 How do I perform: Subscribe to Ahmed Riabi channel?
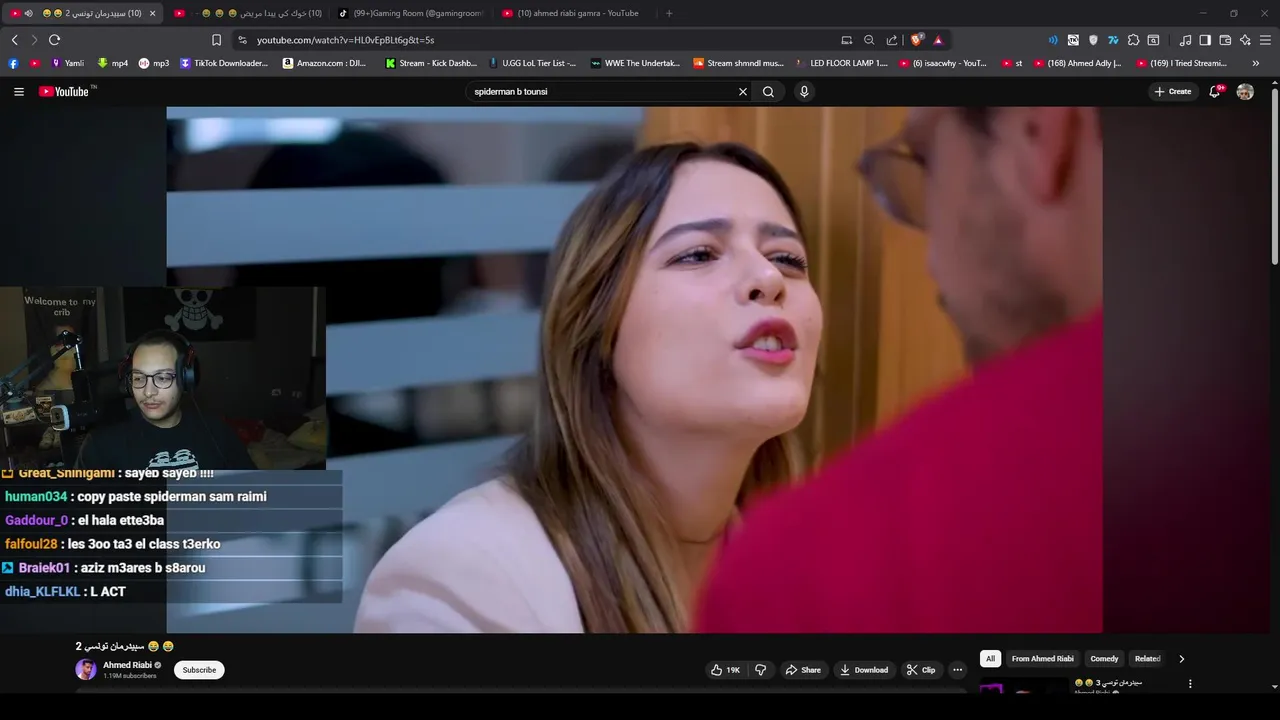199,670
